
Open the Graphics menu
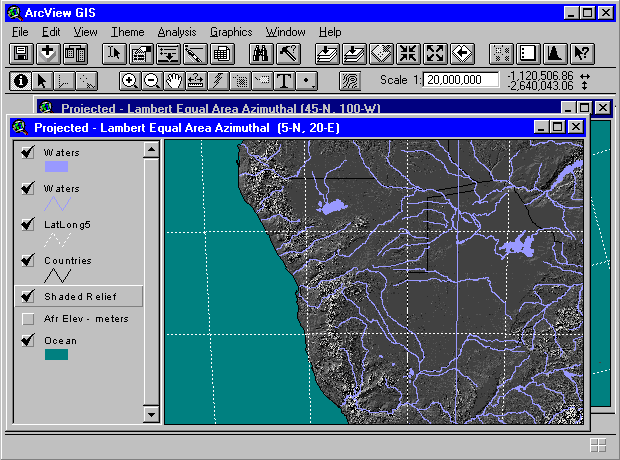(231, 32)
